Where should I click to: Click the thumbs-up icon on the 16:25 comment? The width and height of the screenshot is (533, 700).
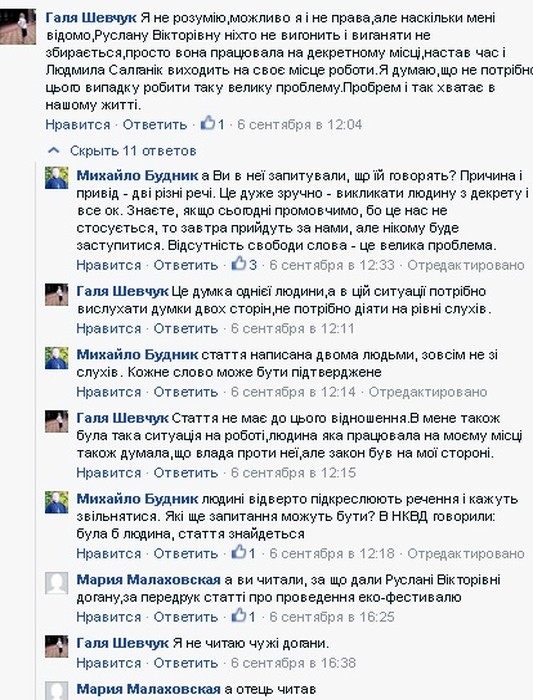239,616
